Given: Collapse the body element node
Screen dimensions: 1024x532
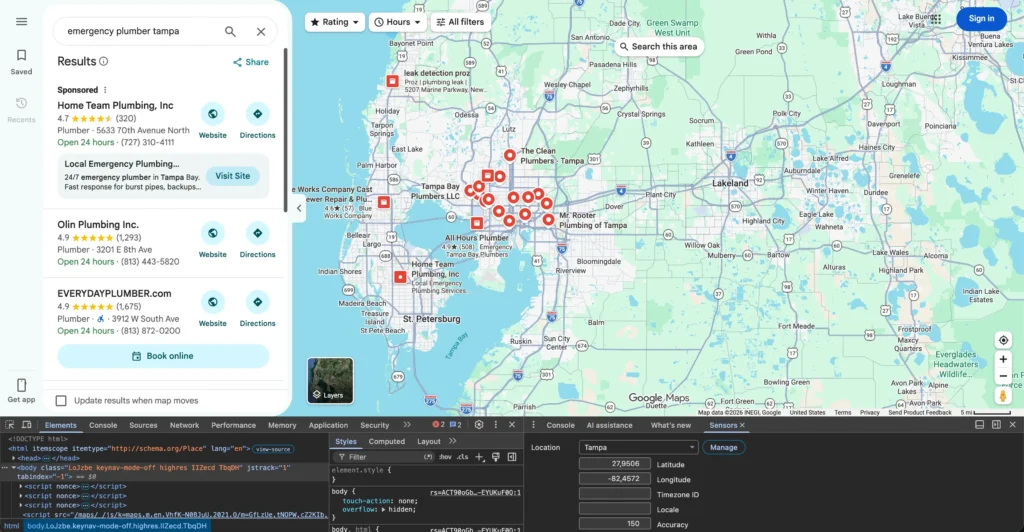Looking at the screenshot, I should point(14,468).
